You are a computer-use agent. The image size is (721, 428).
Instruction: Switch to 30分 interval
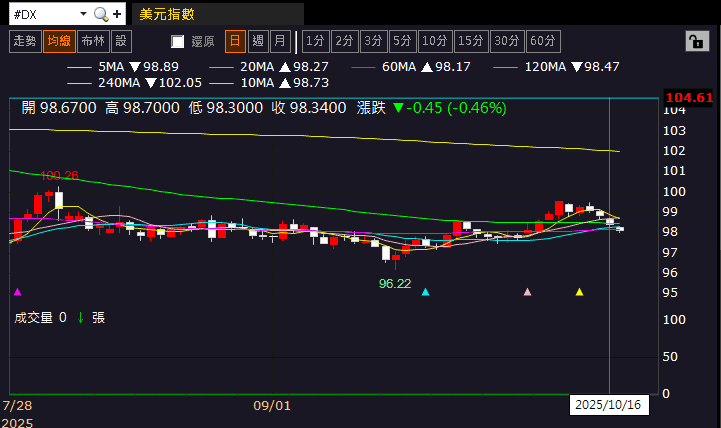(507, 41)
